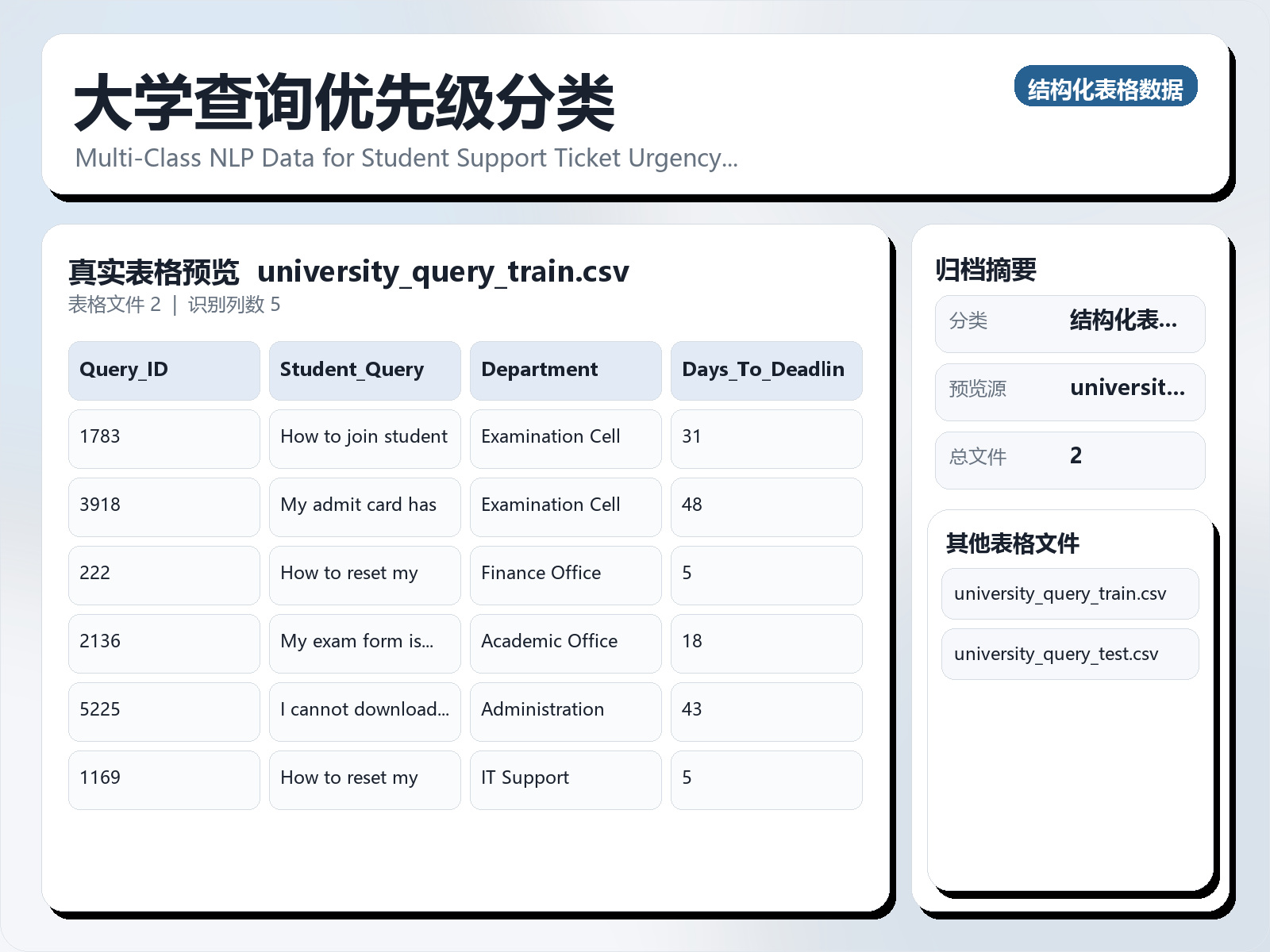Click the Query_ID column header
The height and width of the screenshot is (952, 1270).
[x=164, y=370]
